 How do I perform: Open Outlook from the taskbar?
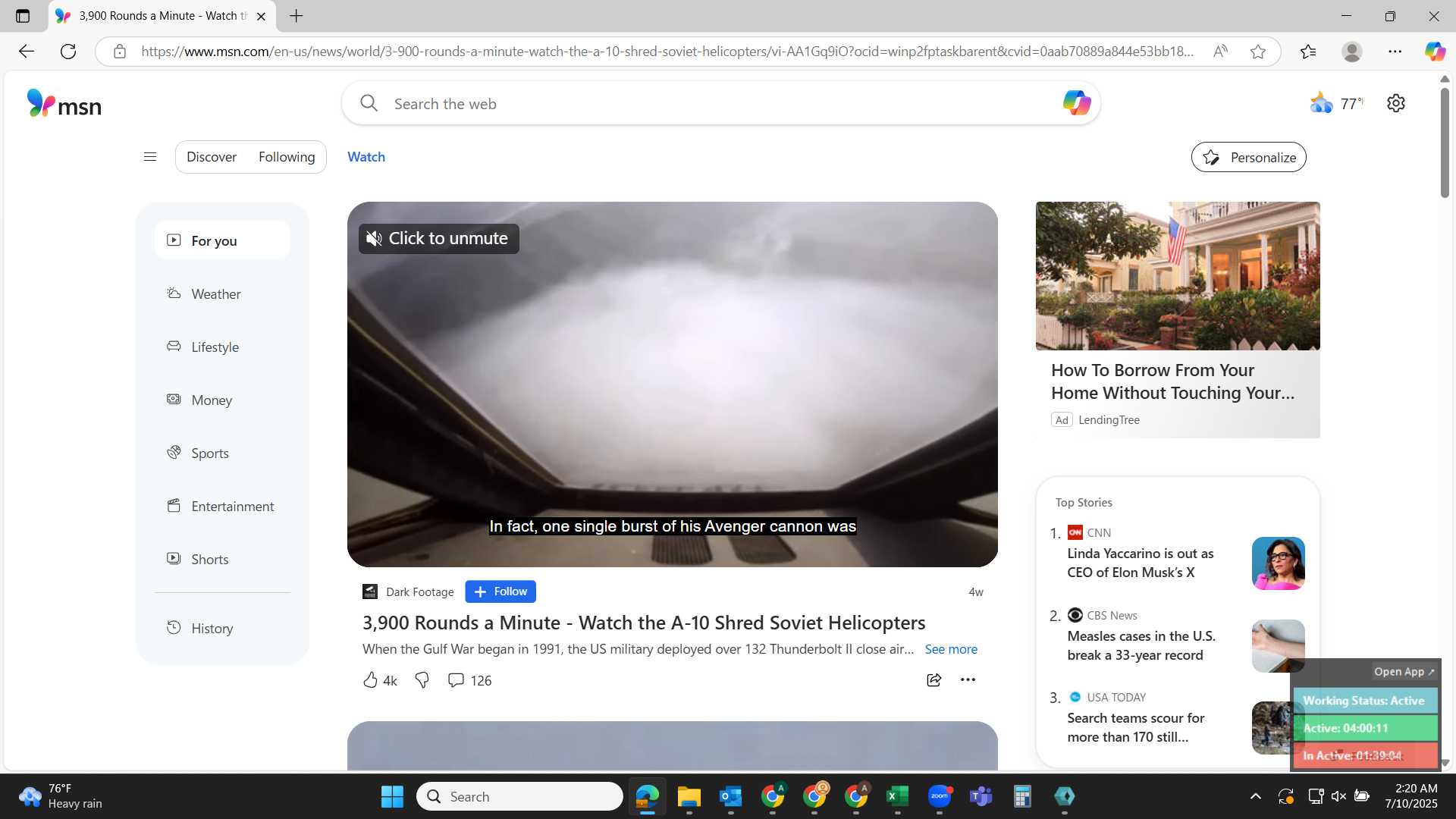(730, 796)
